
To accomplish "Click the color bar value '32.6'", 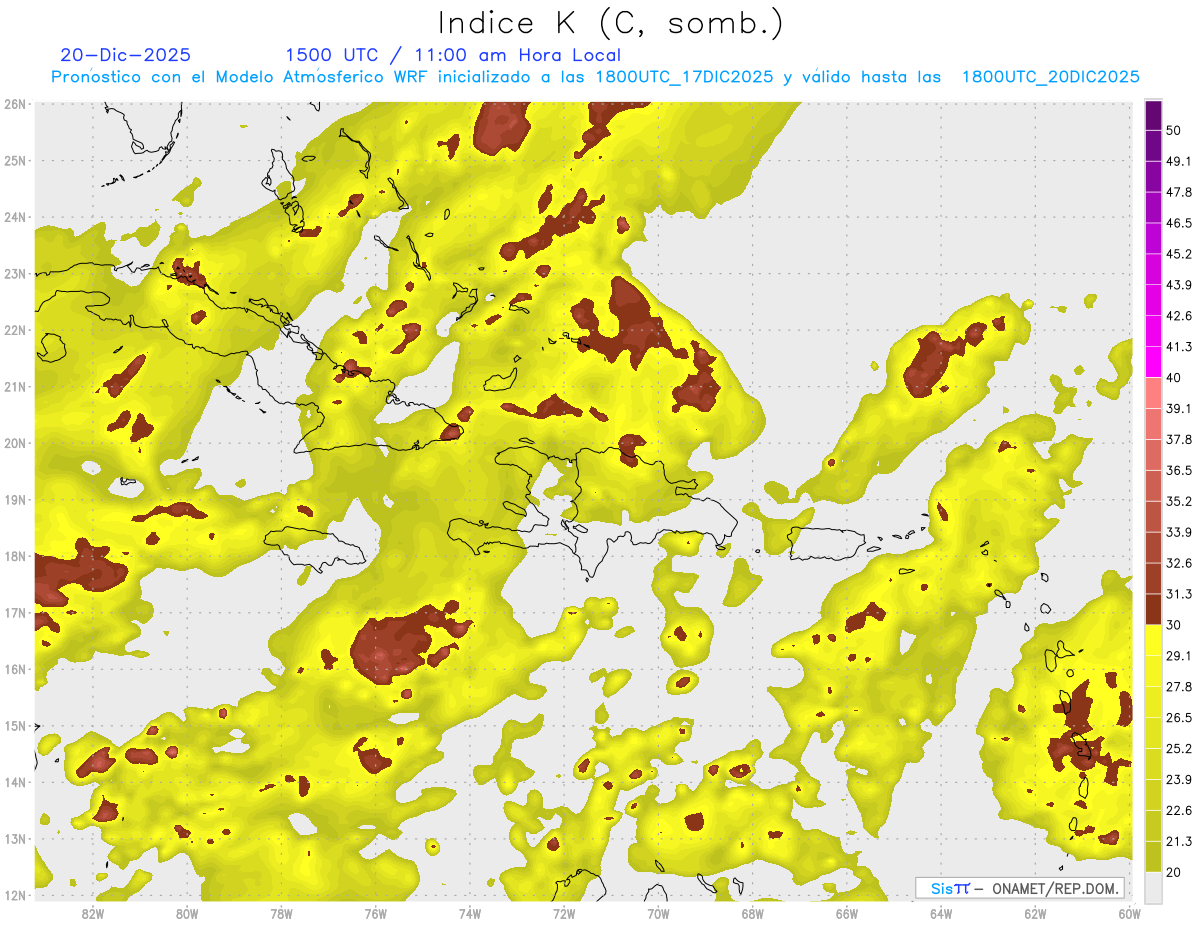I will click(1178, 563).
